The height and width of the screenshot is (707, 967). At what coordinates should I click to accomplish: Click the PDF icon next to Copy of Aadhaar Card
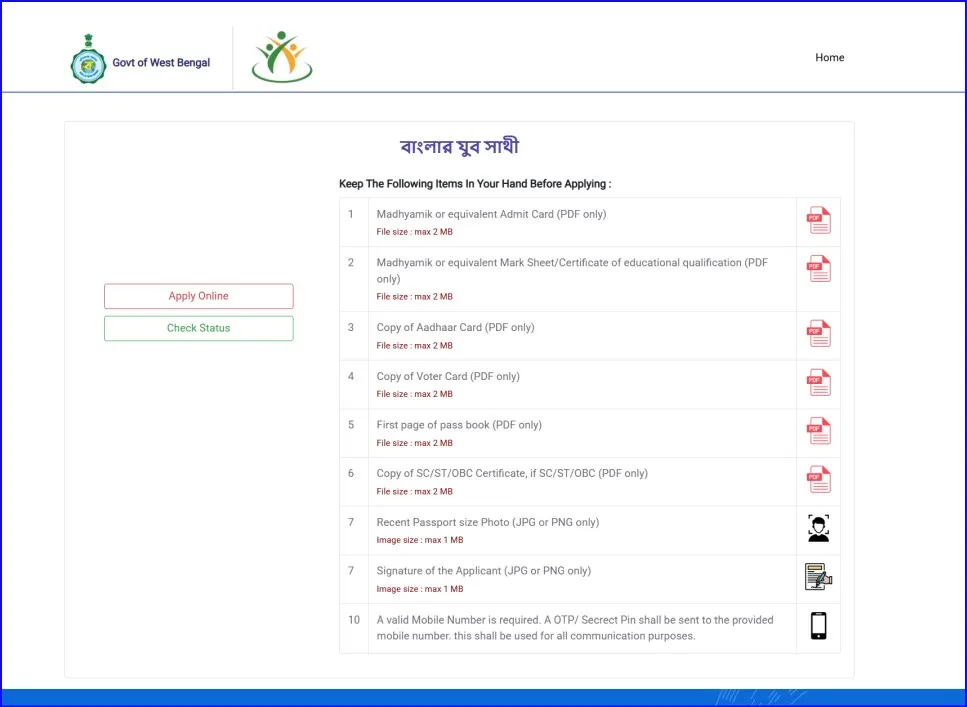click(x=818, y=334)
